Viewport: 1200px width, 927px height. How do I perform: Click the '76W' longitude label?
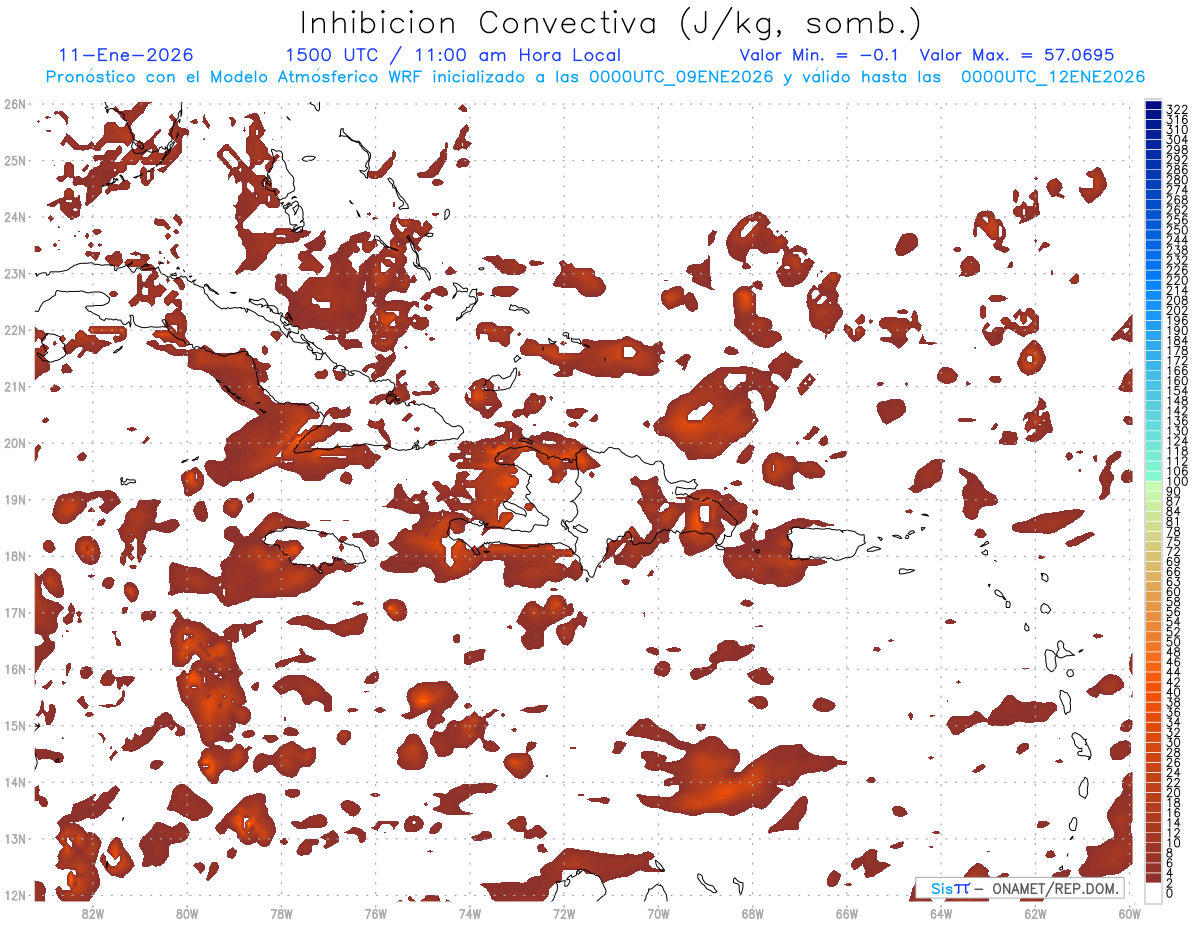pyautogui.click(x=376, y=914)
